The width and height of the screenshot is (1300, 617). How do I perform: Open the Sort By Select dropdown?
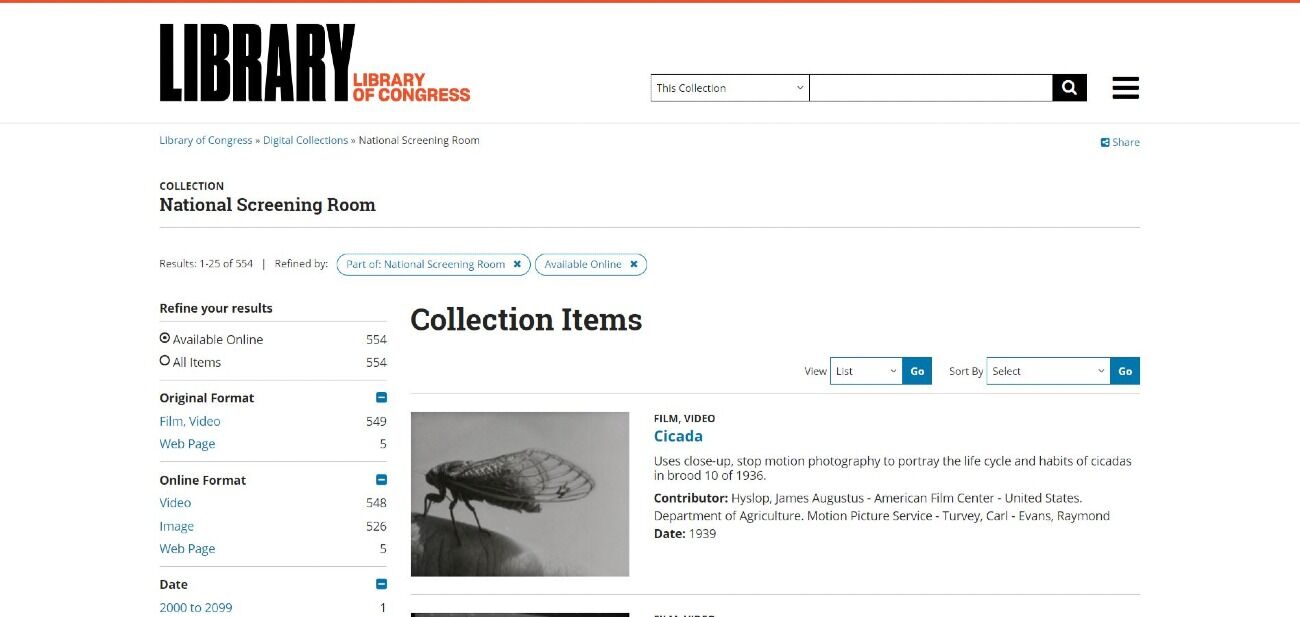point(1048,371)
